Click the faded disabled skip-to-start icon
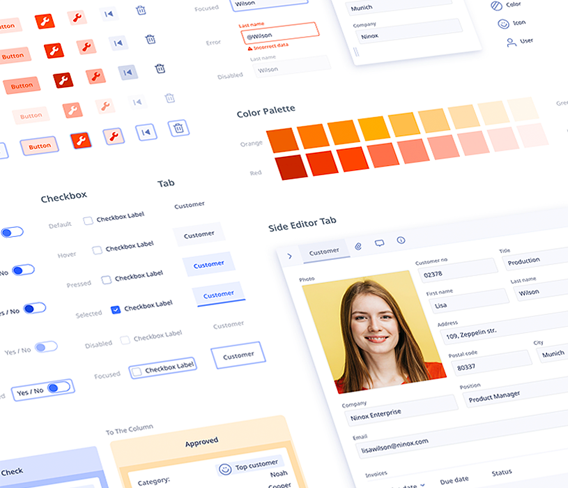The height and width of the screenshot is (488, 568). (x=137, y=102)
